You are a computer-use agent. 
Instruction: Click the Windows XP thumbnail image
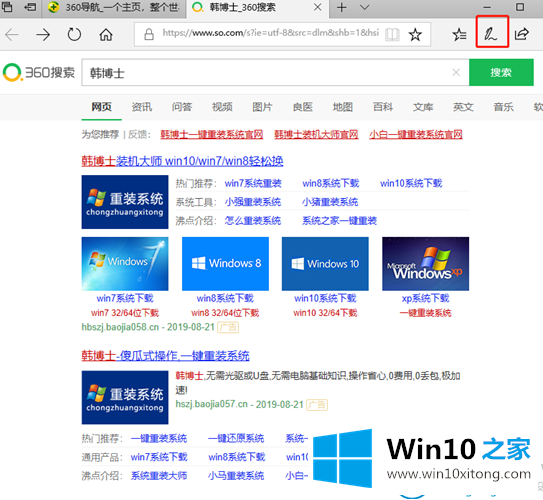426,264
